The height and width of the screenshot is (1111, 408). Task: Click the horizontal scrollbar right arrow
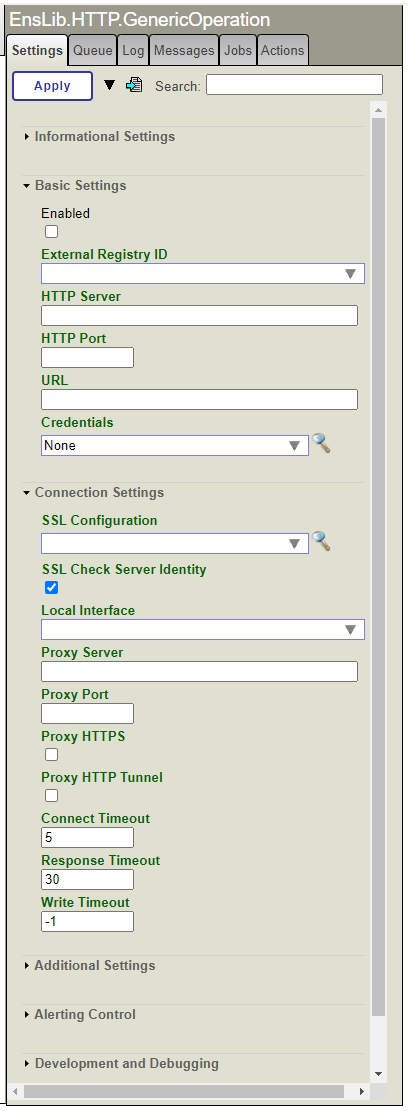362,1091
